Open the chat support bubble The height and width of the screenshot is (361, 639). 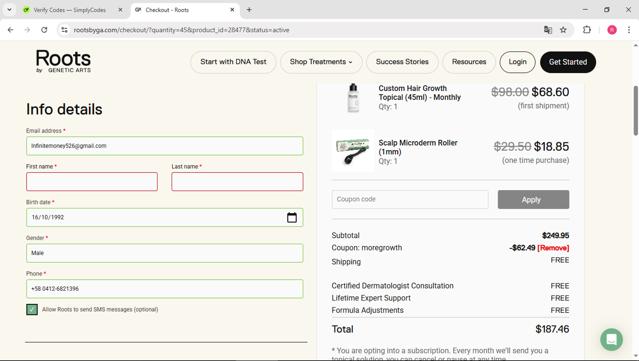611,339
